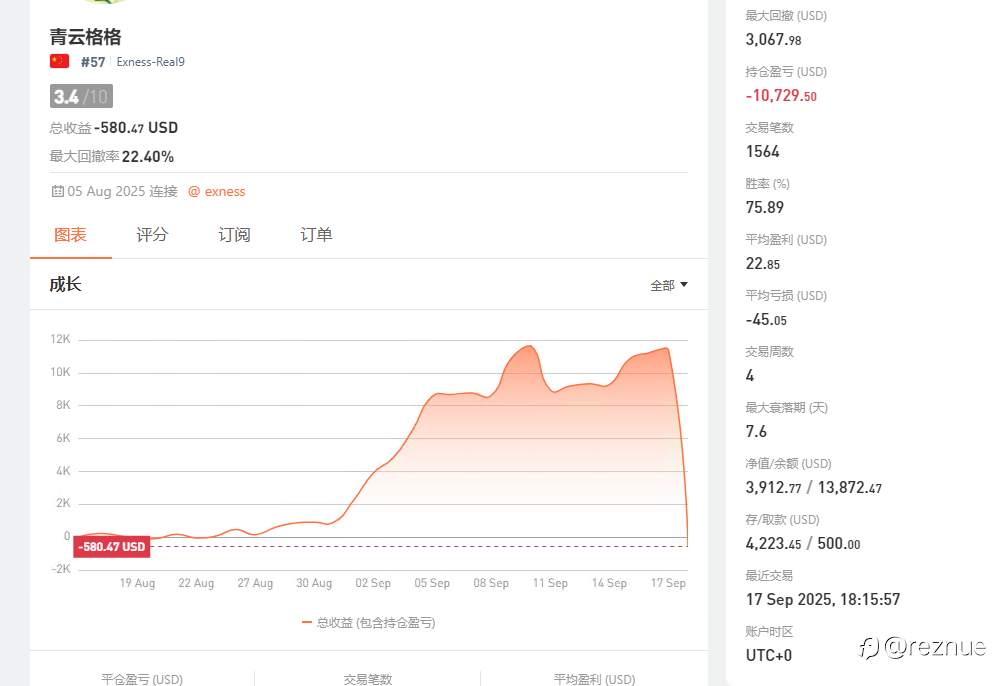Viewport: 997px width, 686px height.
Task: Click the 02 Sep axis label
Action: pos(373,583)
